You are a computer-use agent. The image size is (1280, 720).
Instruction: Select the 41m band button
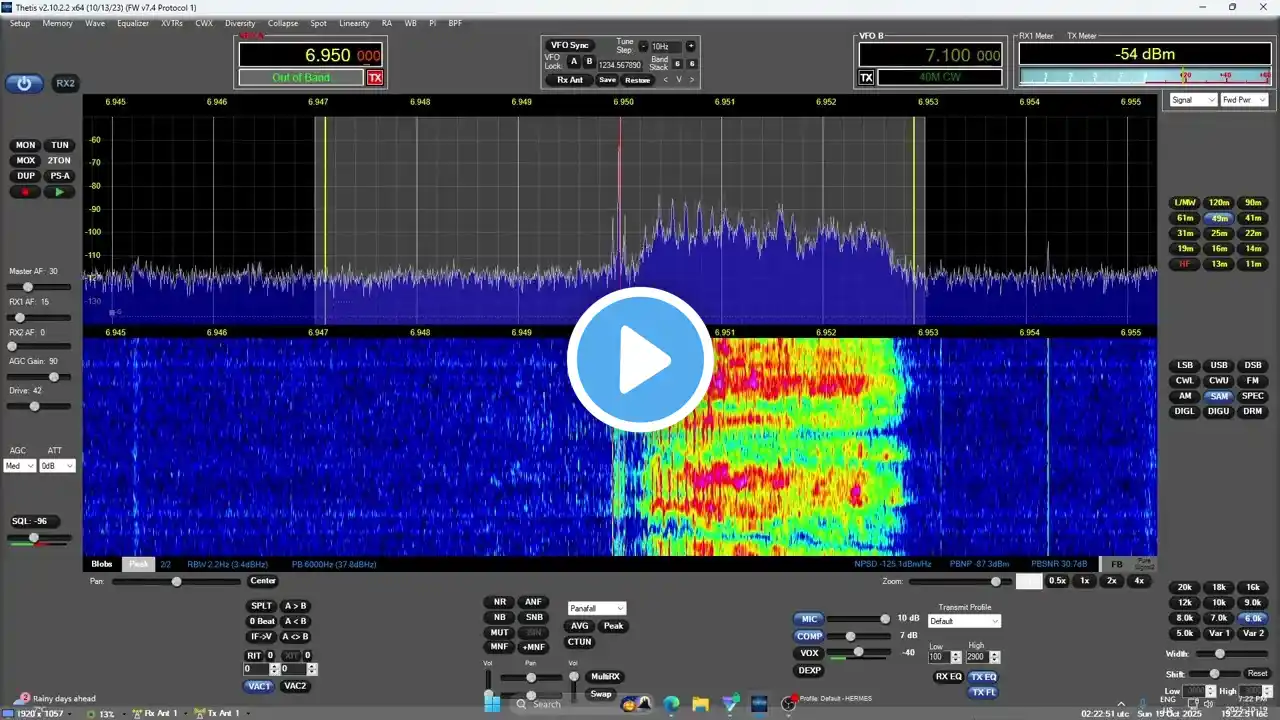pos(1253,218)
